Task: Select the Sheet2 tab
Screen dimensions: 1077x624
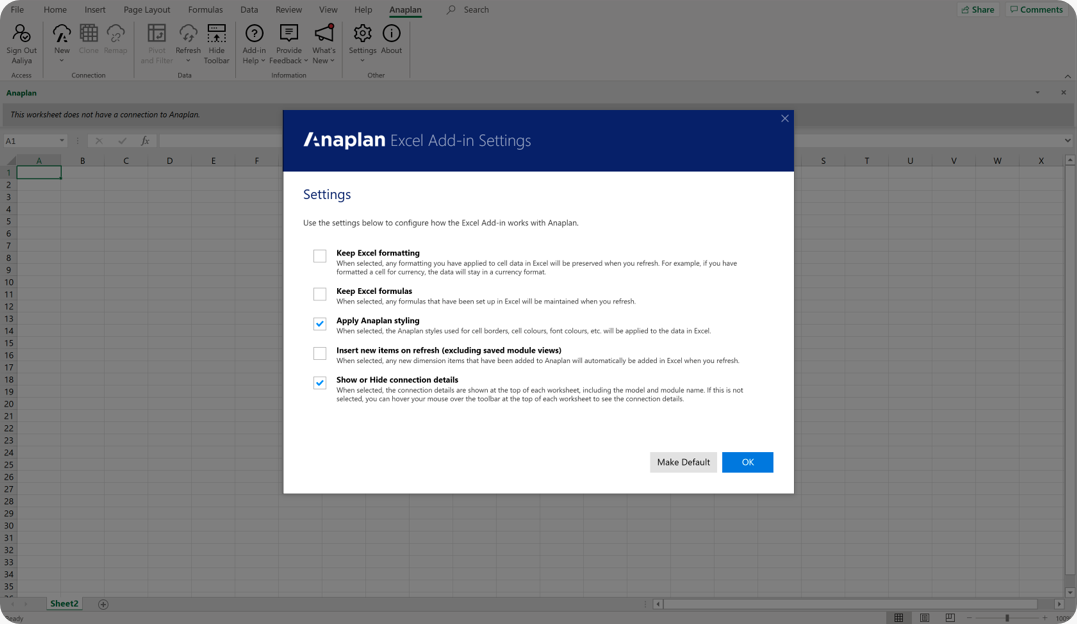Action: coord(64,604)
